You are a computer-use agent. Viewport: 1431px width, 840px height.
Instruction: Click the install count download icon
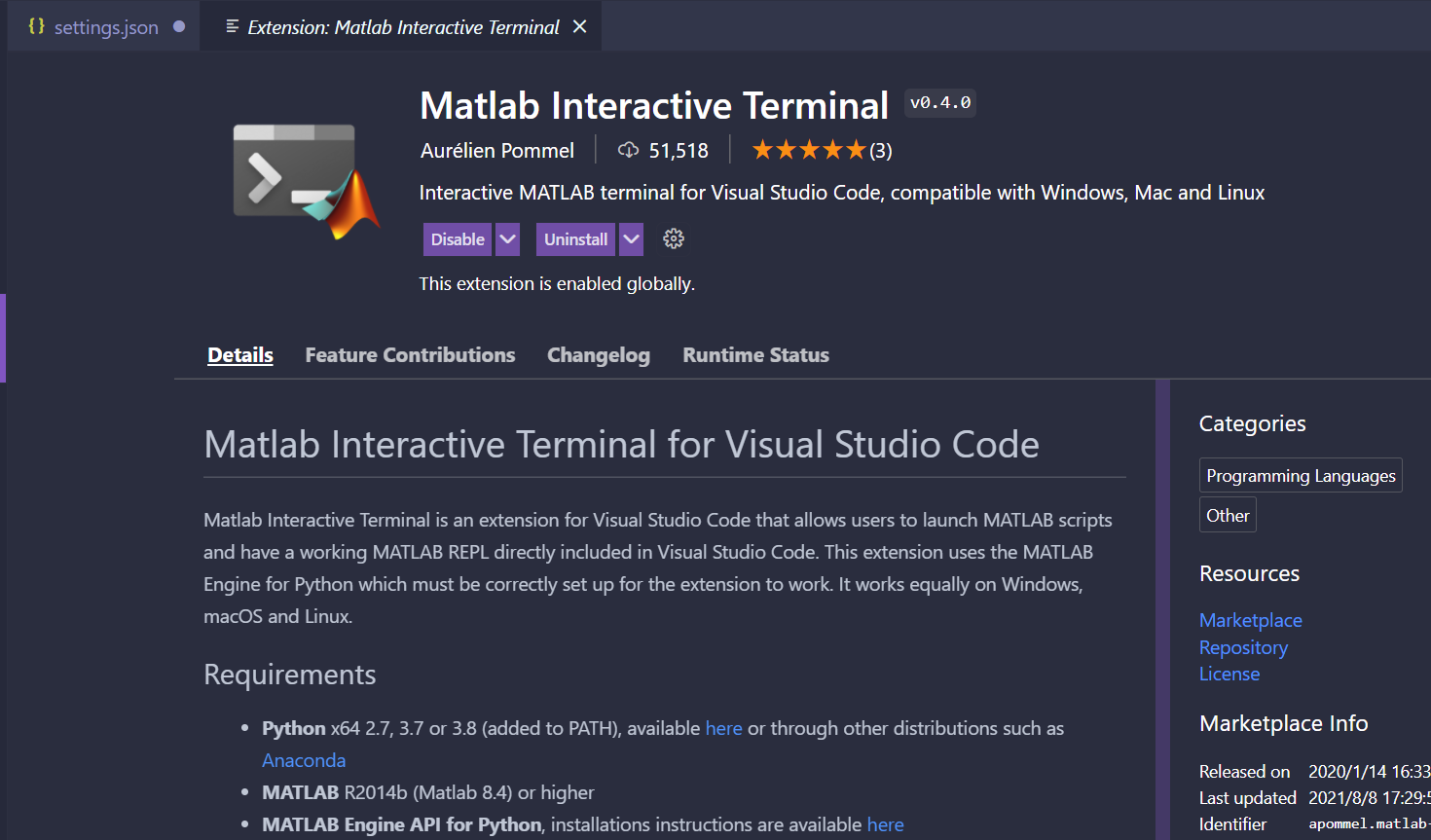629,150
